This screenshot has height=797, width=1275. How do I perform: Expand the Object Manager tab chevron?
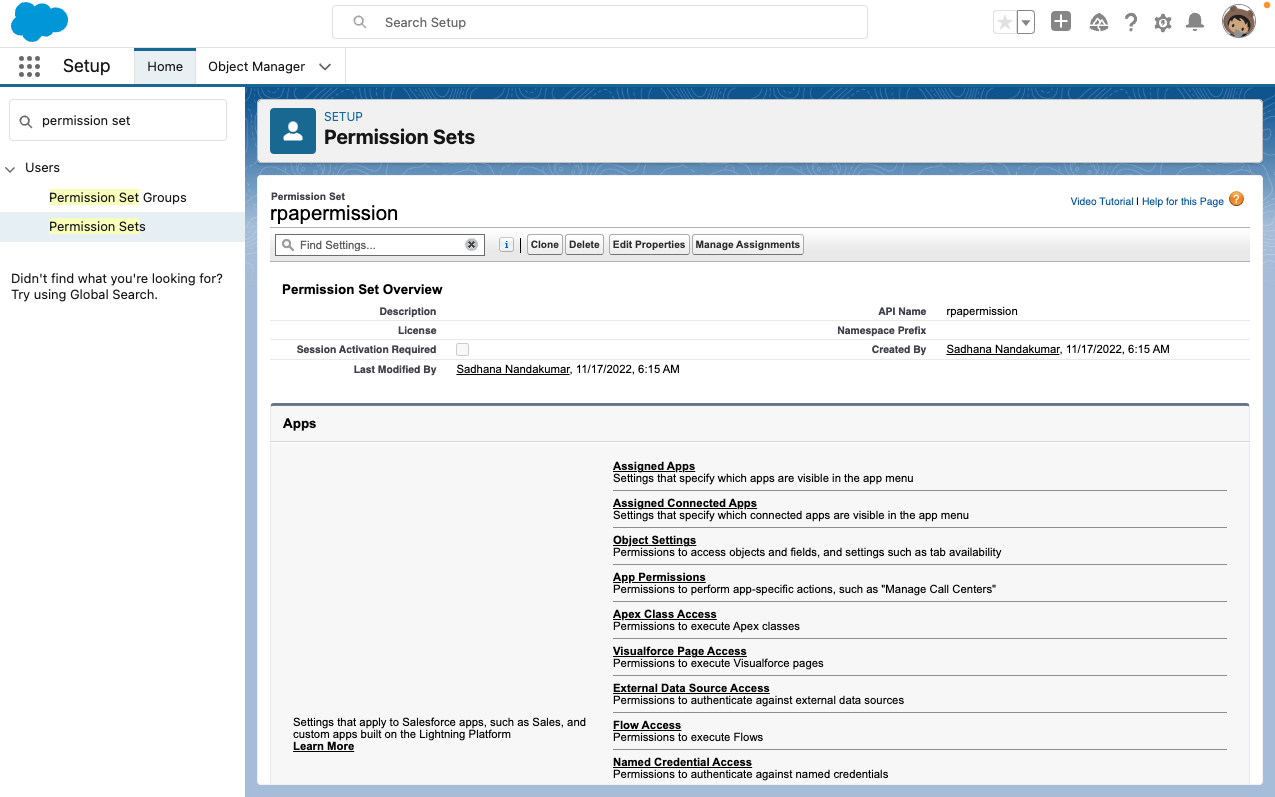pos(325,67)
